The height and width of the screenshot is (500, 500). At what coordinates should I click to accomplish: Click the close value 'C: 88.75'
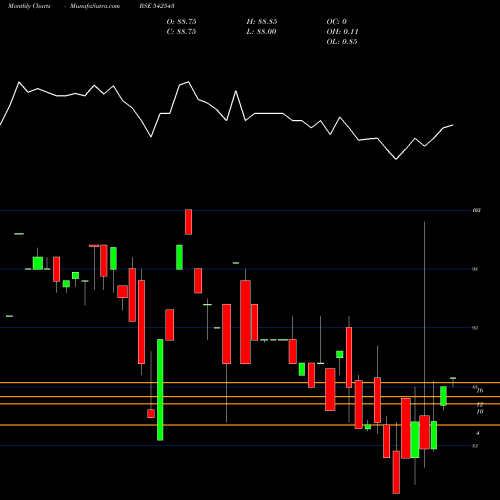[x=182, y=32]
